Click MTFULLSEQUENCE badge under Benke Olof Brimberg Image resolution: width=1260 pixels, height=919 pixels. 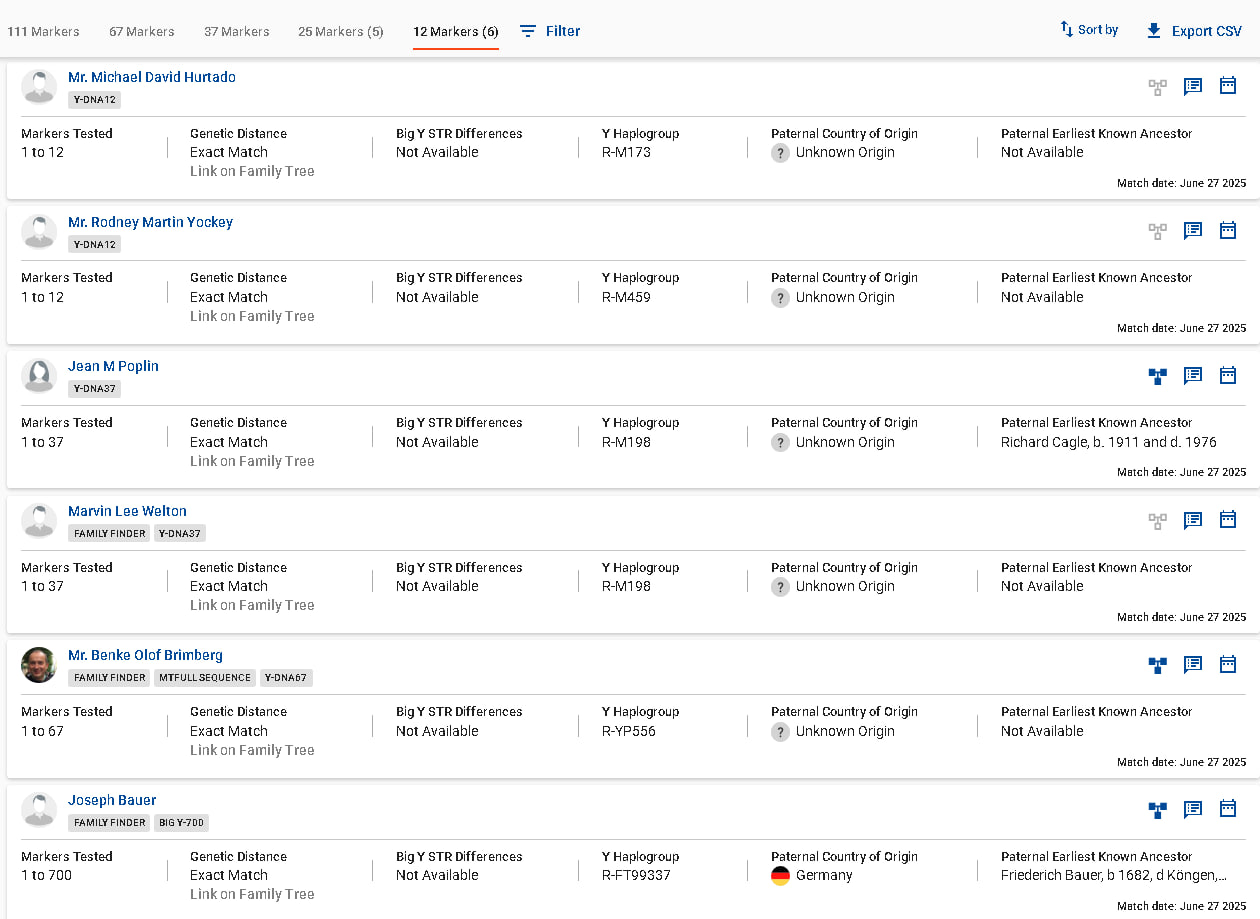(205, 678)
